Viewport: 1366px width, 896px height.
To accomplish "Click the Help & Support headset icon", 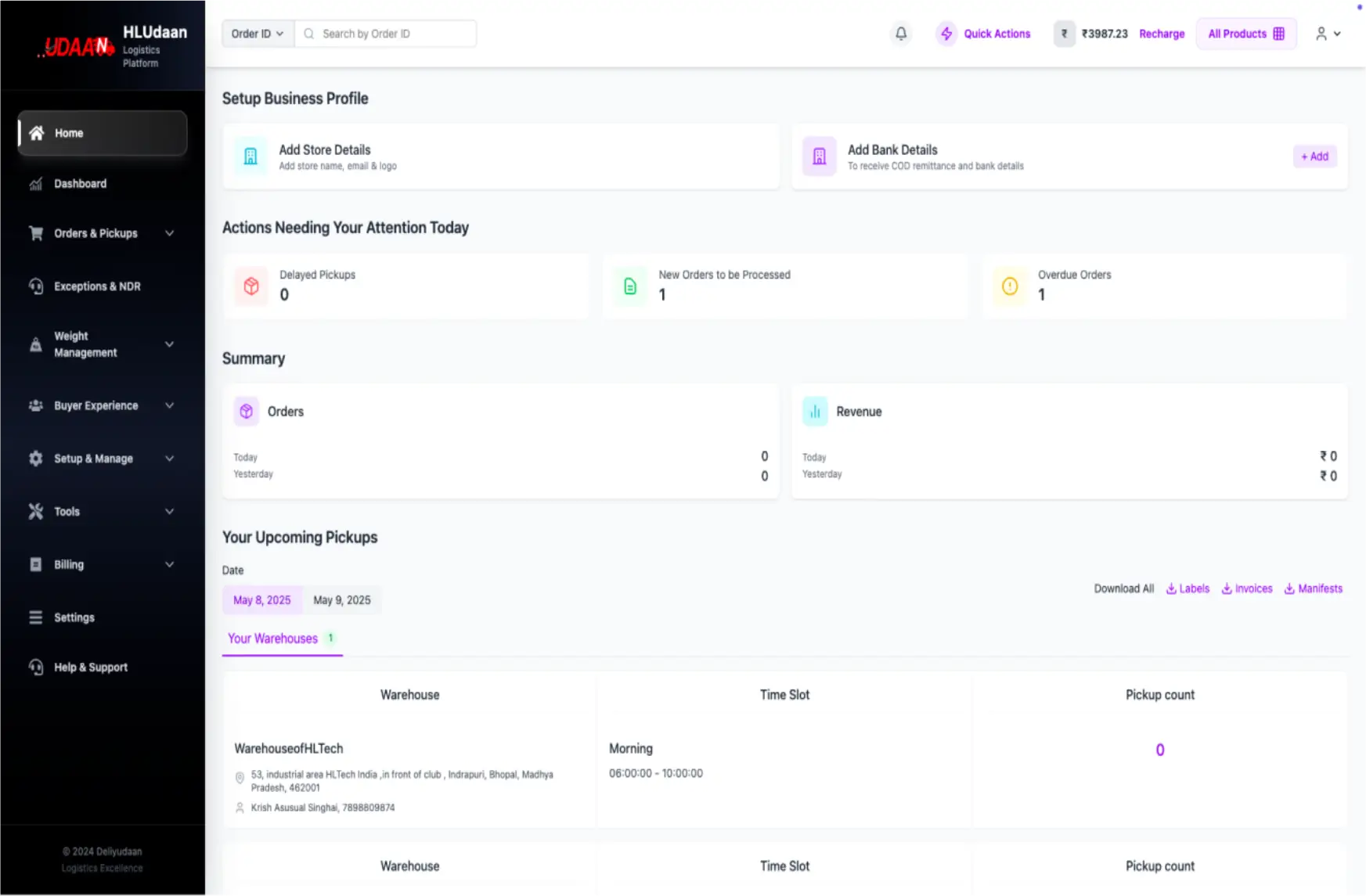I will [x=36, y=668].
